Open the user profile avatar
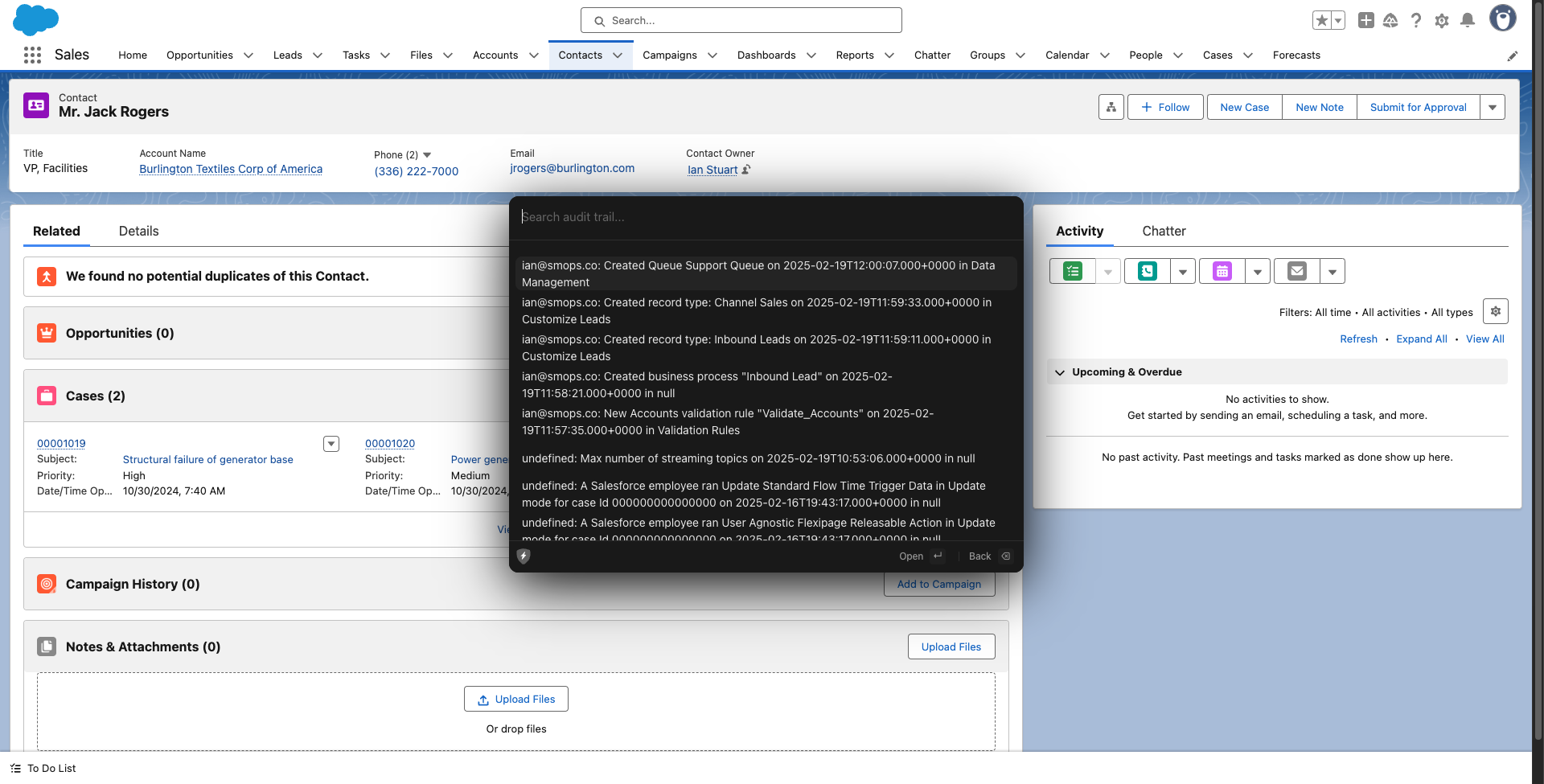The height and width of the screenshot is (784, 1544). coord(1502,18)
